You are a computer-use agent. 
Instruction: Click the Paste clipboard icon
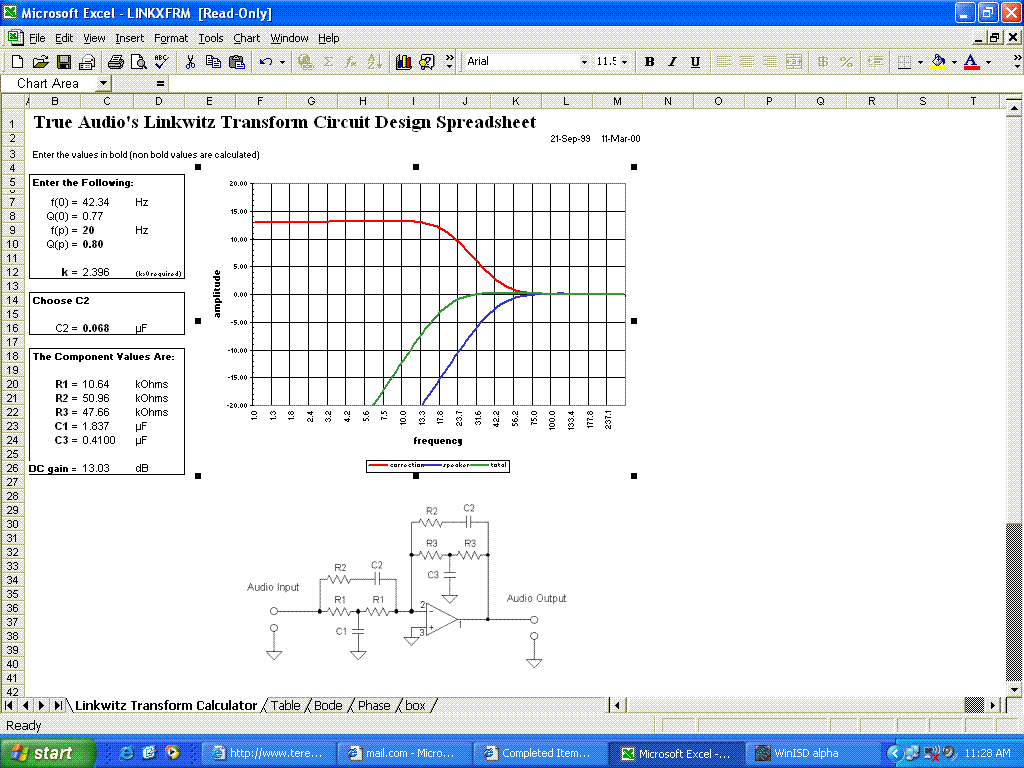tap(236, 61)
